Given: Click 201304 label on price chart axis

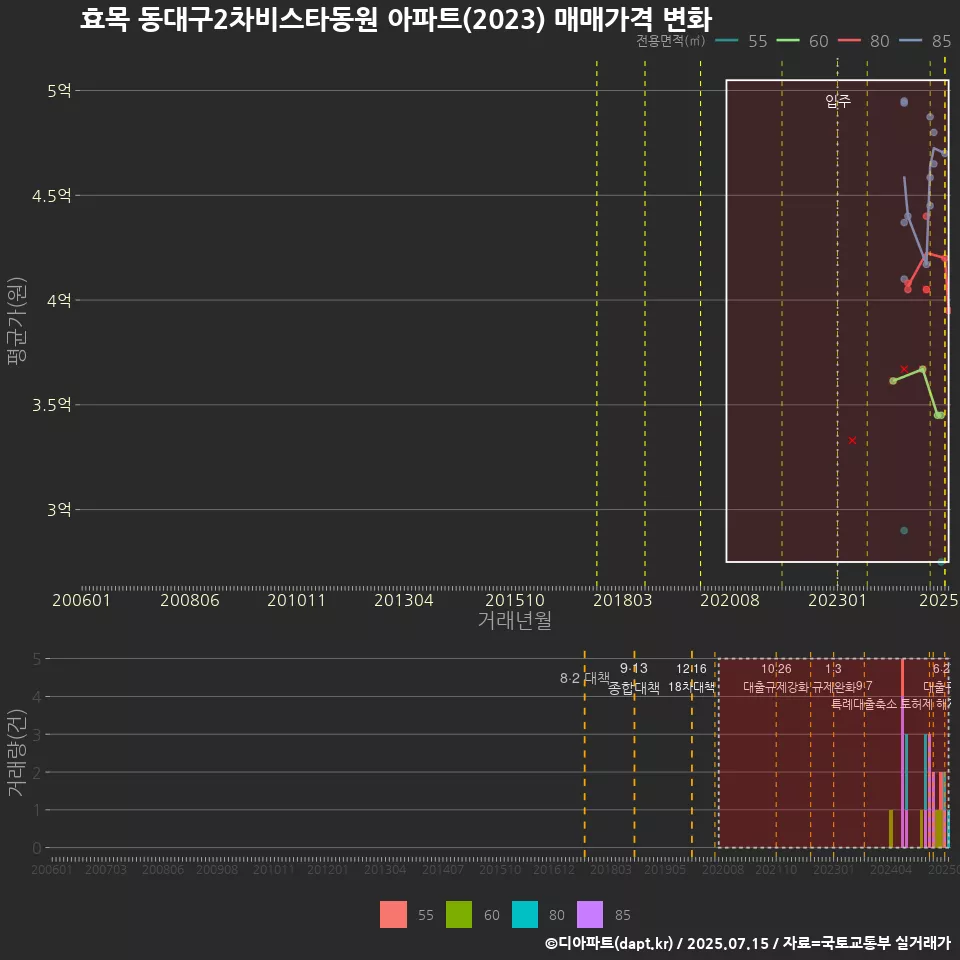Looking at the screenshot, I should tap(403, 600).
